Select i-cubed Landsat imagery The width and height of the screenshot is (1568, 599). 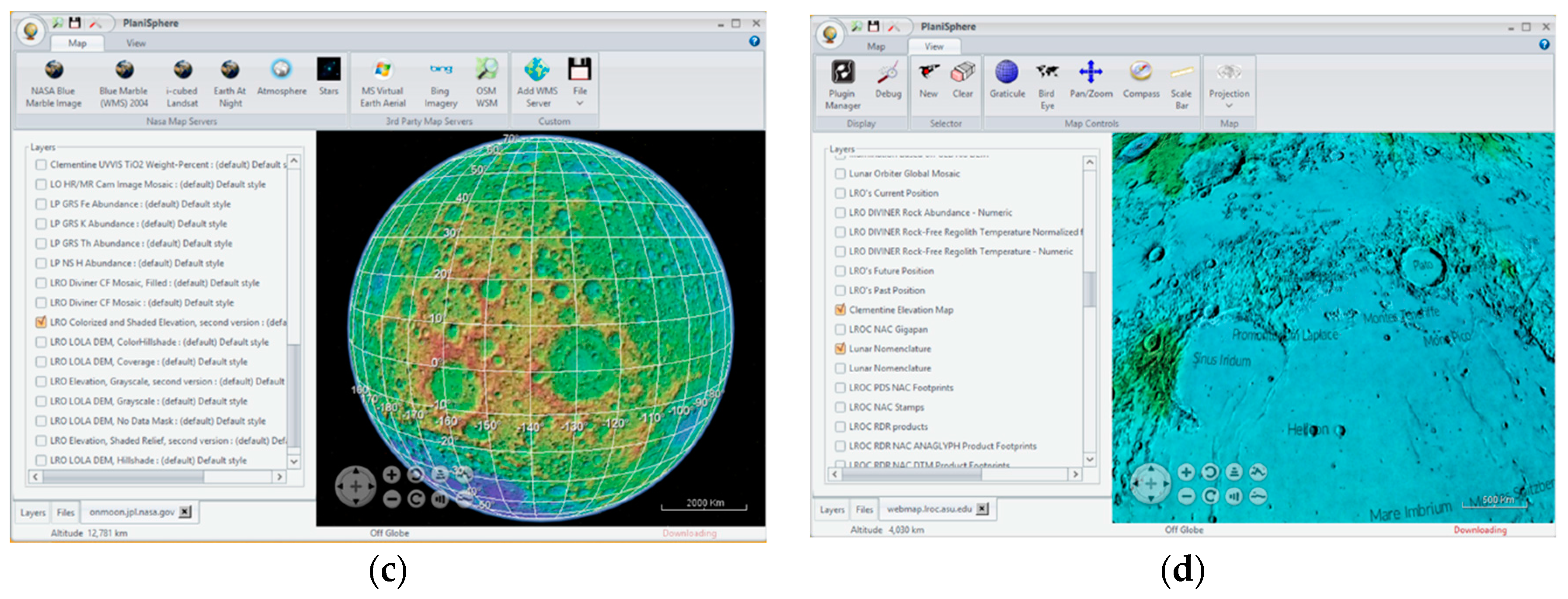pos(182,84)
